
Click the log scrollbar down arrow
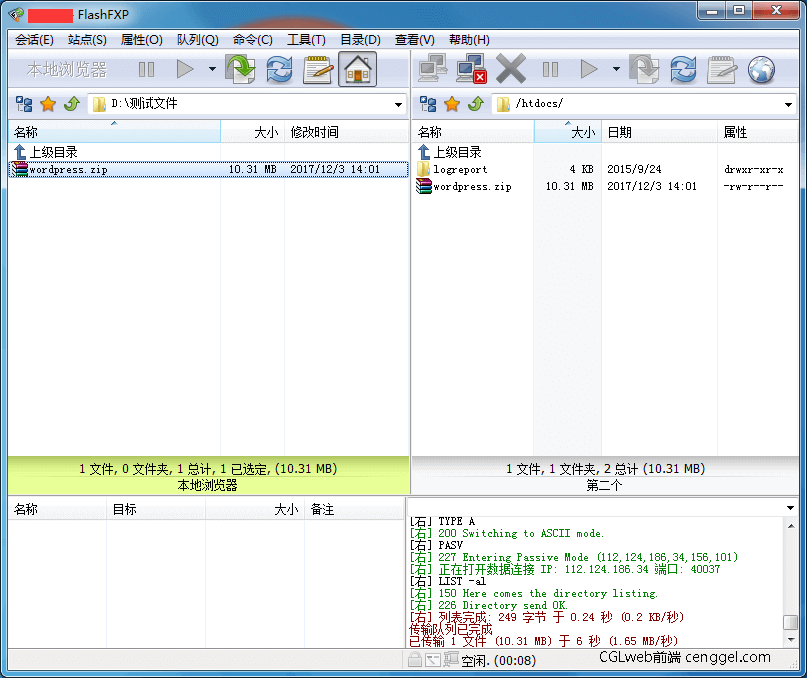(791, 639)
